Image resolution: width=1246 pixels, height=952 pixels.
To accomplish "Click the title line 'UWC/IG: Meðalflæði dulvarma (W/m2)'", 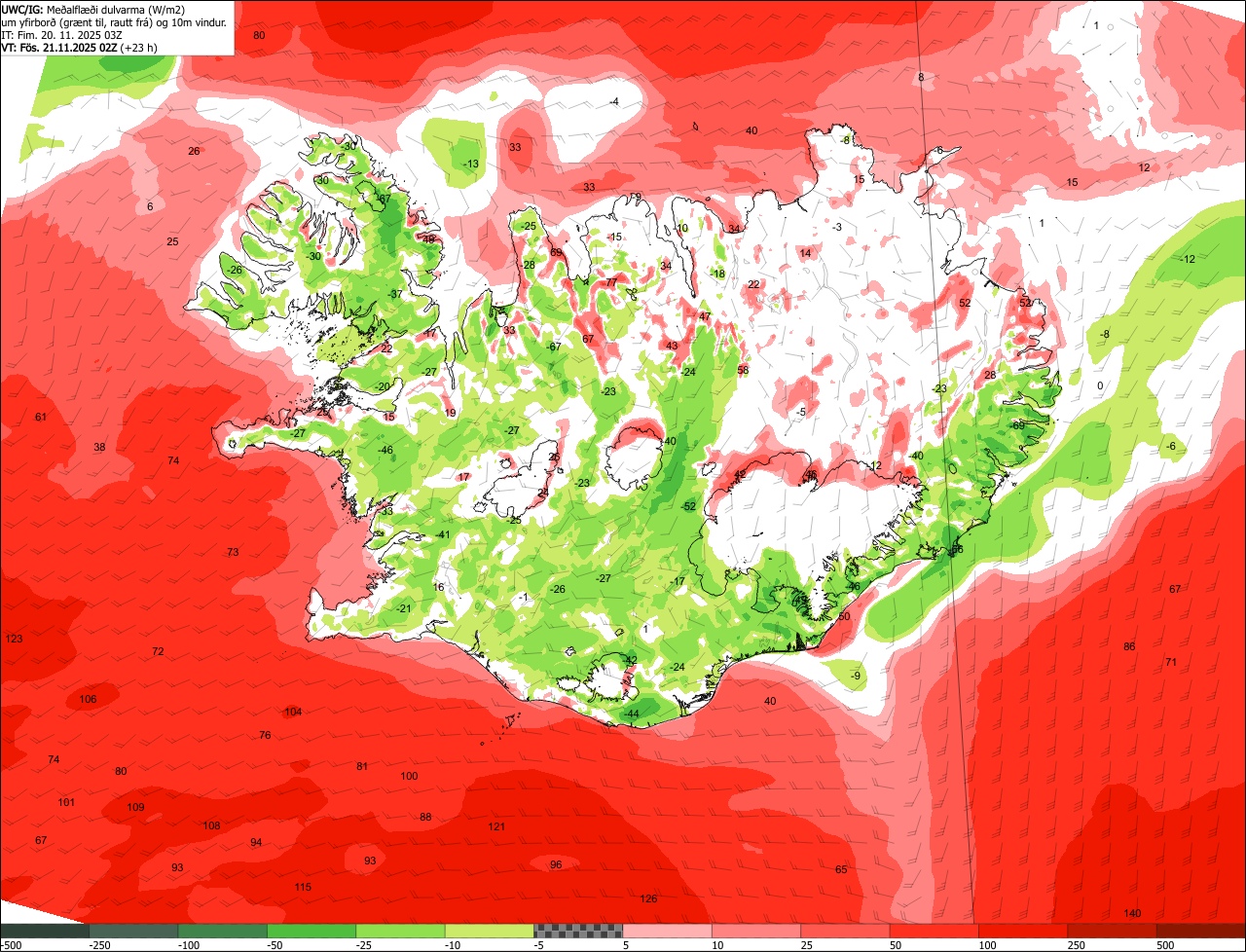I will click(92, 10).
